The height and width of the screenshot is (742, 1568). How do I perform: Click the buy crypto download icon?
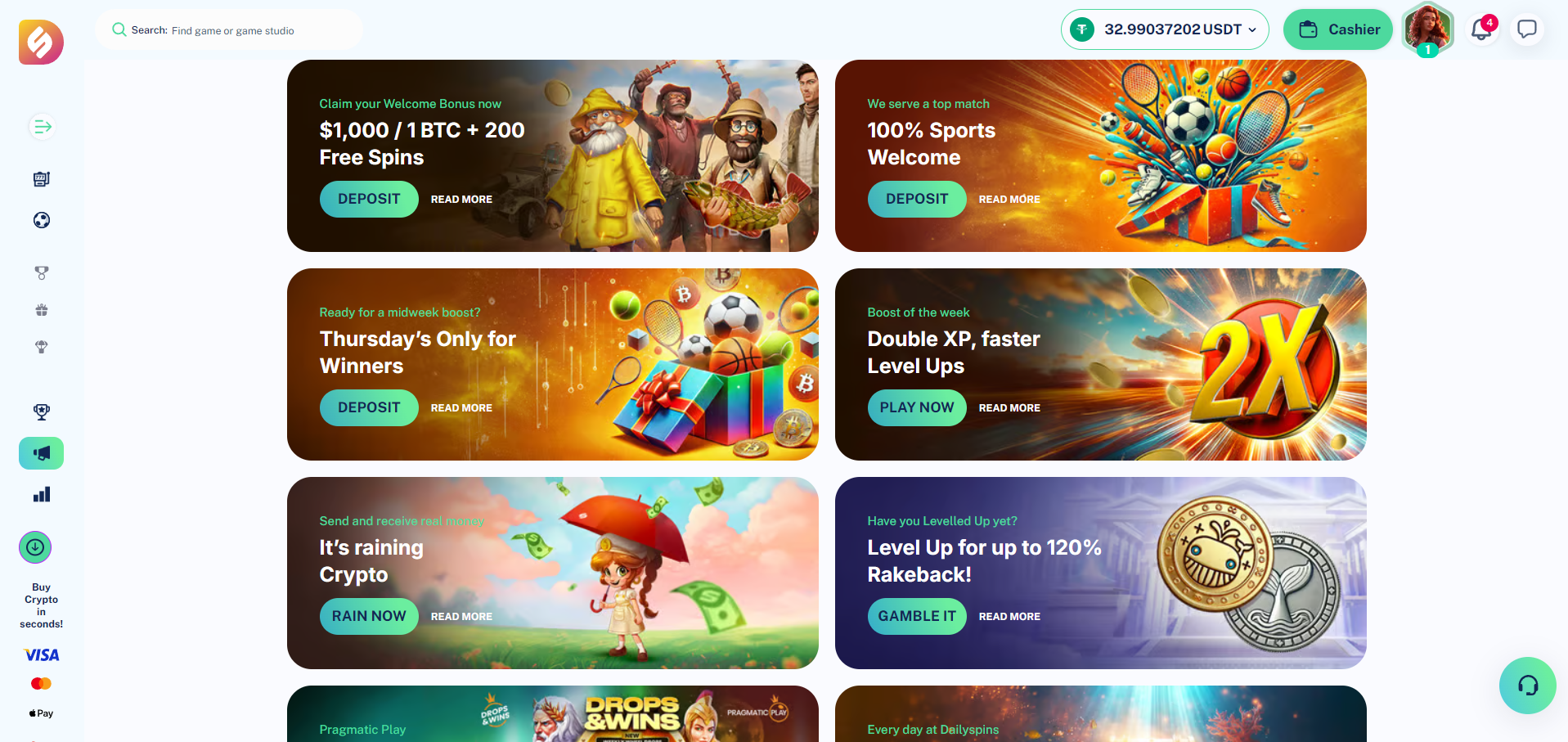[x=35, y=547]
